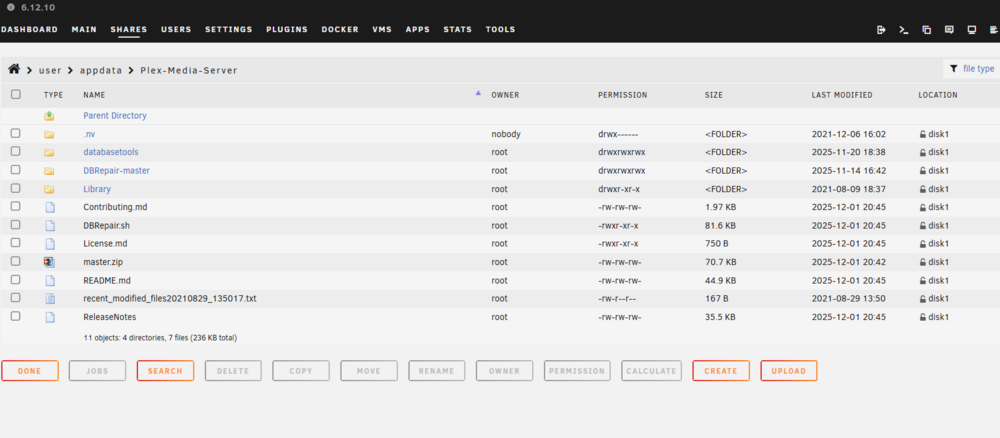Click lock icon in master.zip location cell
Screen dimensions: 1000x438
[x=922, y=262]
